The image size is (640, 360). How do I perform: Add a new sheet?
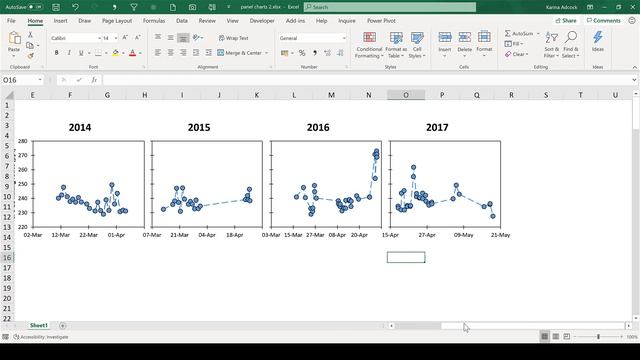(62, 325)
